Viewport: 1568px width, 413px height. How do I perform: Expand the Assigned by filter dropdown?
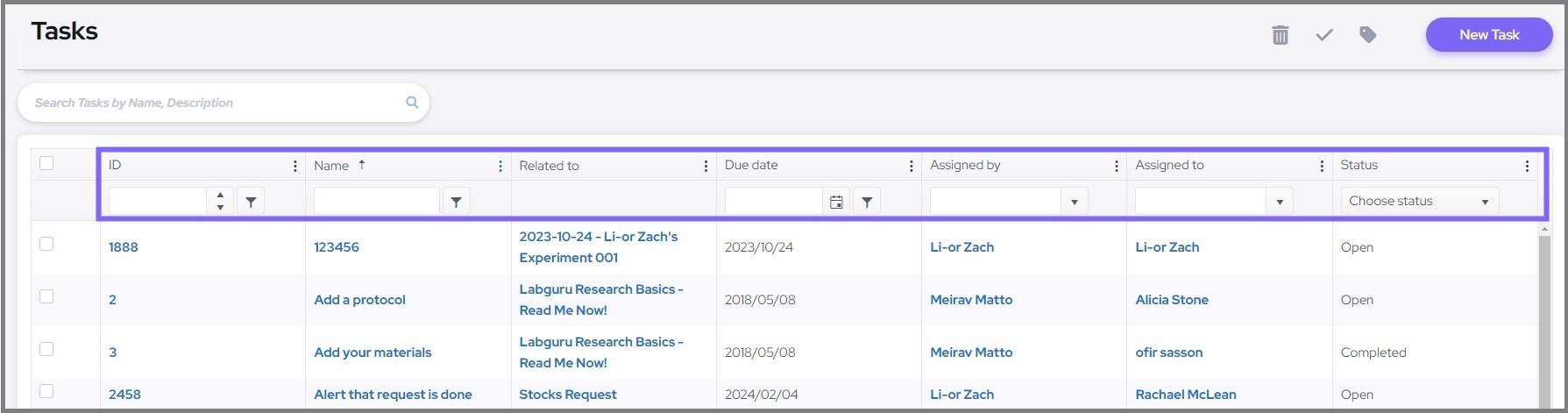tap(1075, 202)
